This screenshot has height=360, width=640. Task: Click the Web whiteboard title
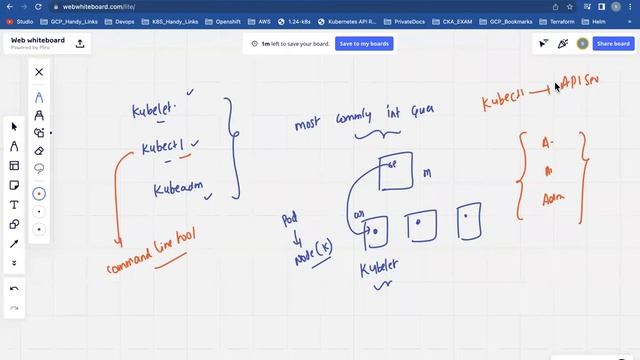point(38,40)
